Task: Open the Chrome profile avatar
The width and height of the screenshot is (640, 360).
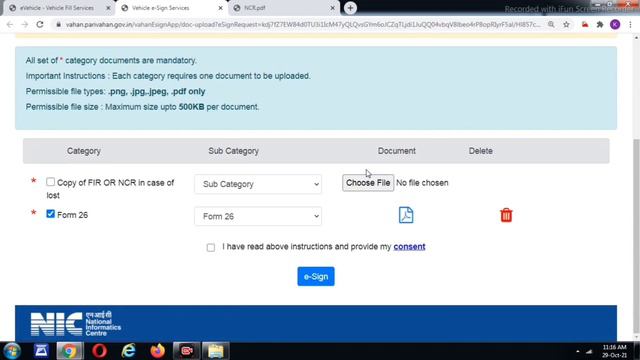Action: 615,24
